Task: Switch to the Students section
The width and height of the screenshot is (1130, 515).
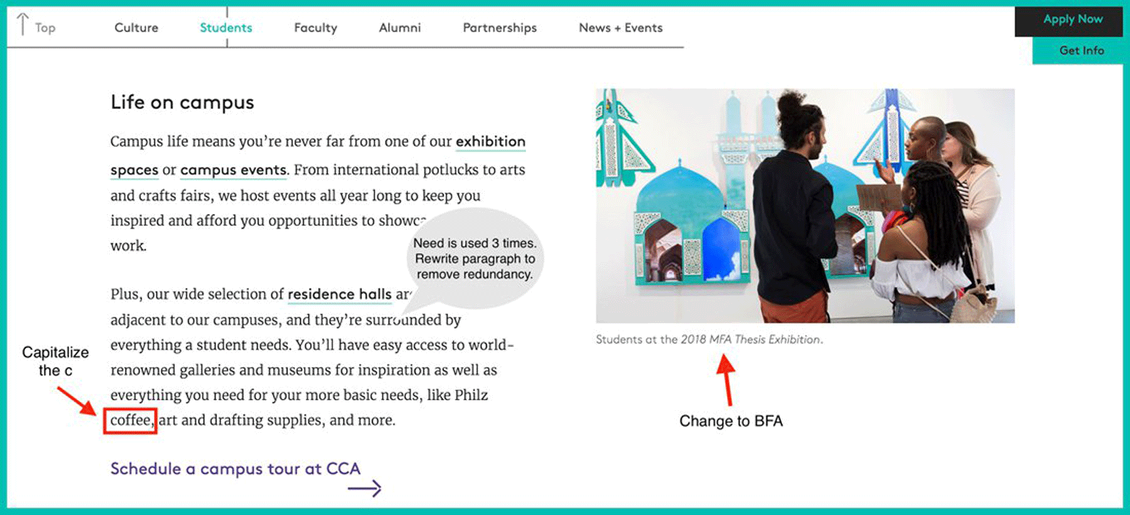Action: click(x=226, y=28)
